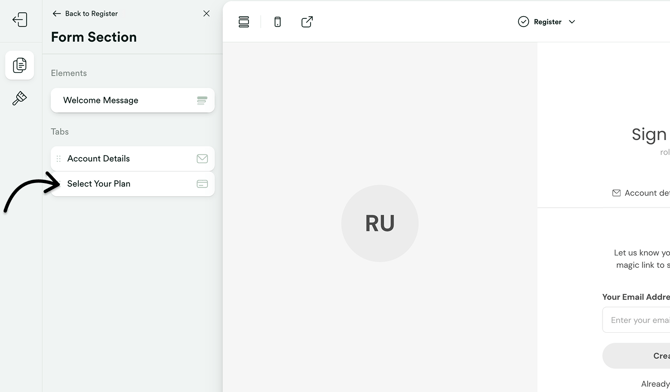Click the Welcome Message text icon

coord(202,100)
